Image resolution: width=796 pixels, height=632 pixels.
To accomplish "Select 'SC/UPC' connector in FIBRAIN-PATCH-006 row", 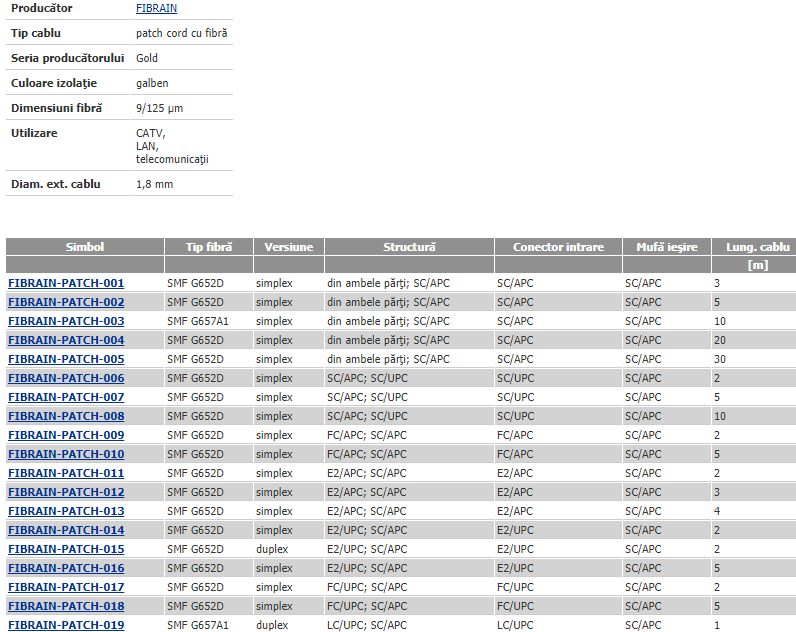I will (x=516, y=378).
